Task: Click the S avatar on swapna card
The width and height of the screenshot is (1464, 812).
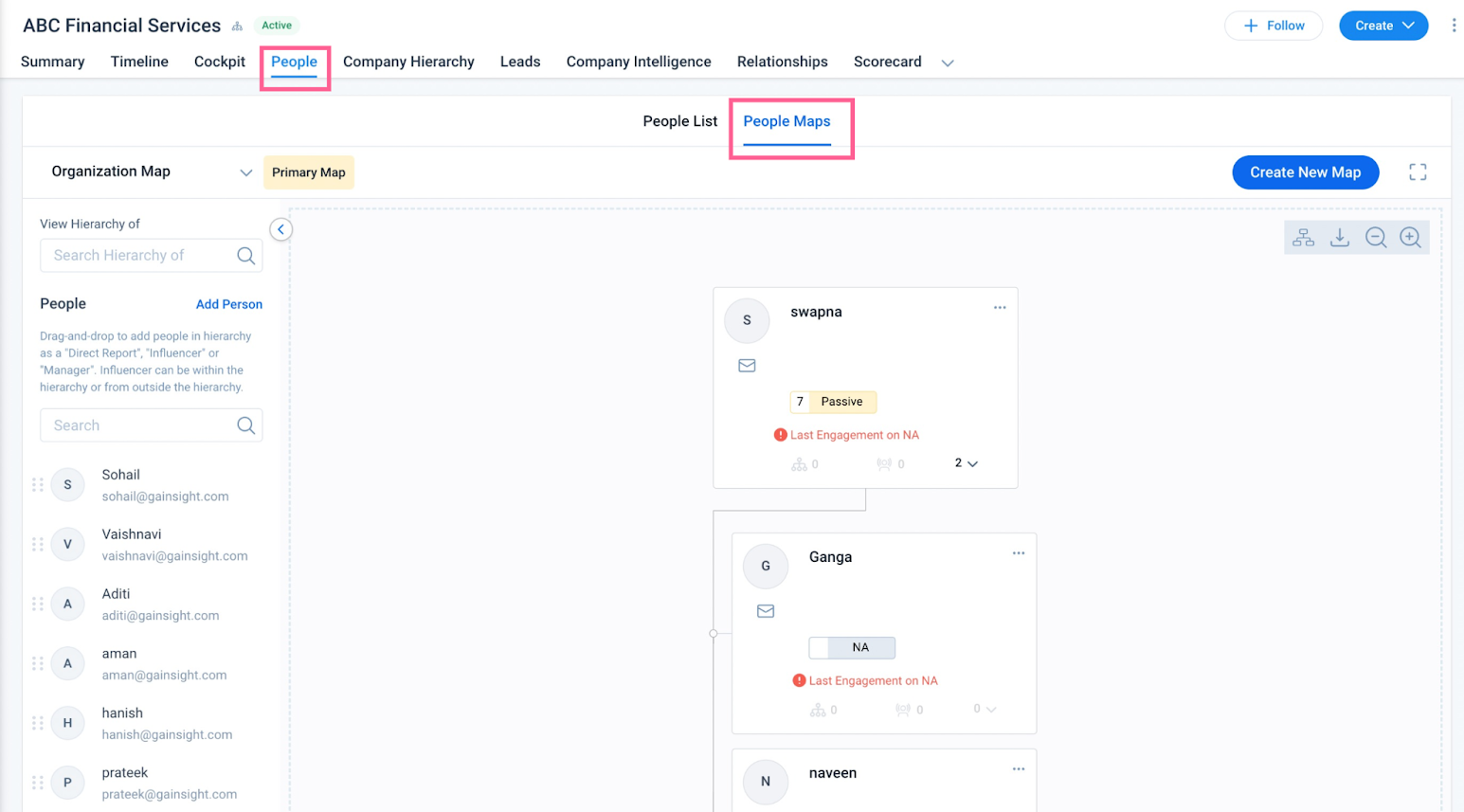Action: tap(747, 320)
